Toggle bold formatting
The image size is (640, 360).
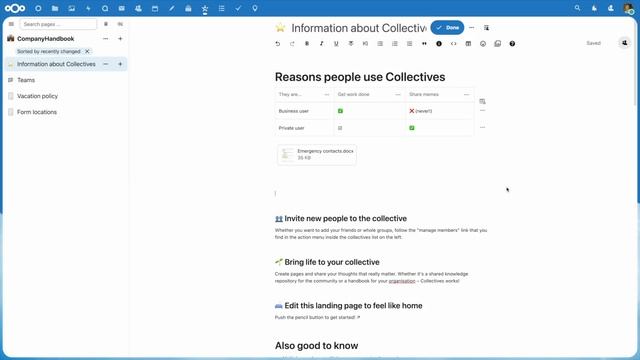307,44
